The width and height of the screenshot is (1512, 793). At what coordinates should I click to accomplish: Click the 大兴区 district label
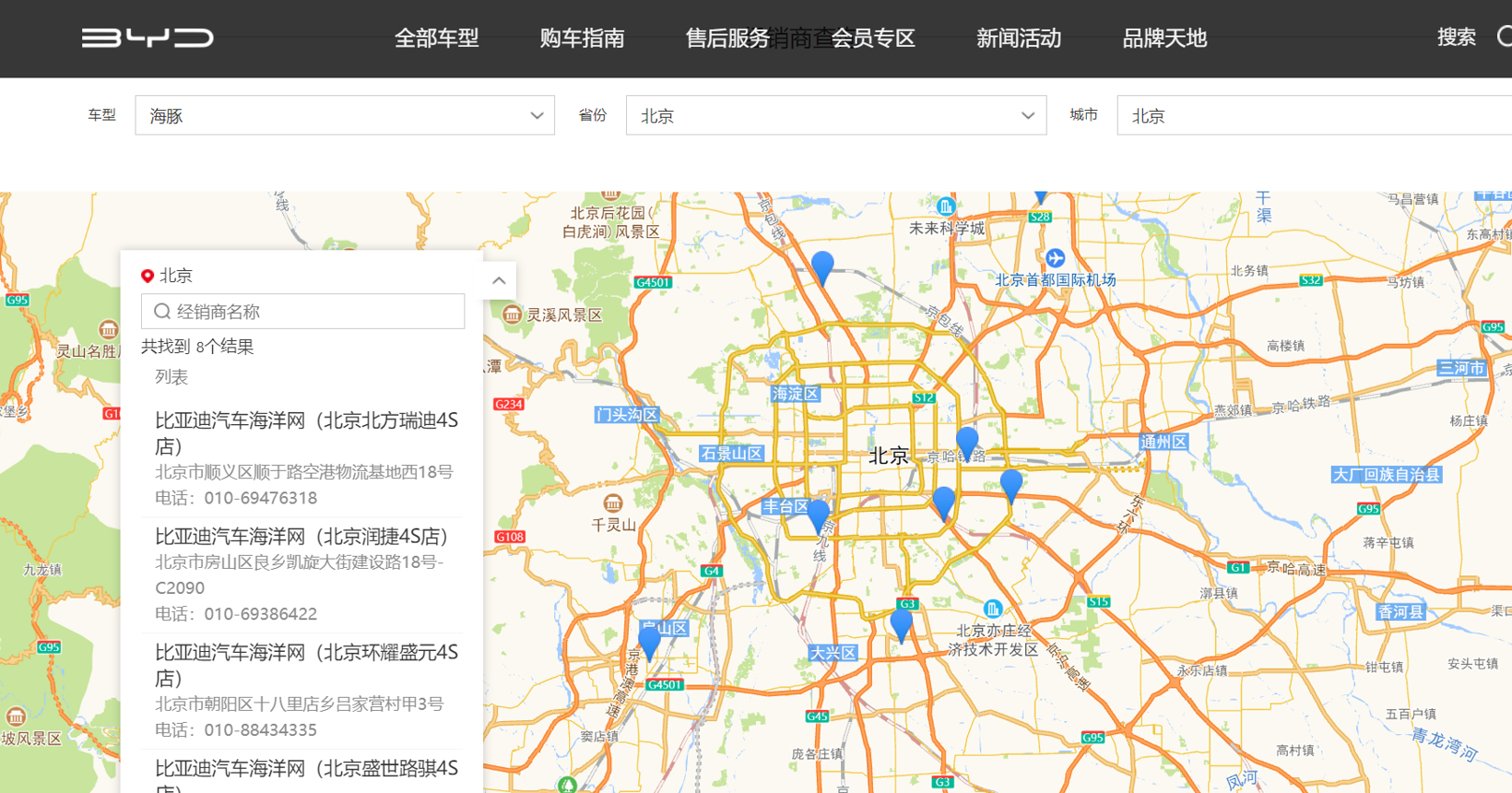coord(833,653)
